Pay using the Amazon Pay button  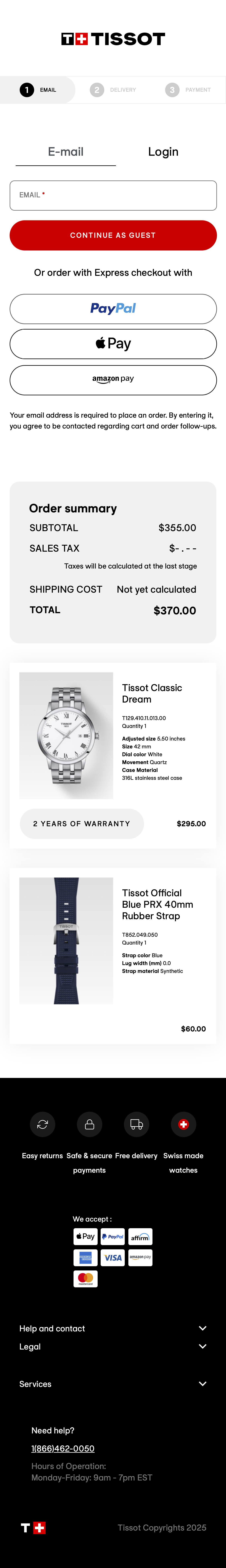(113, 380)
